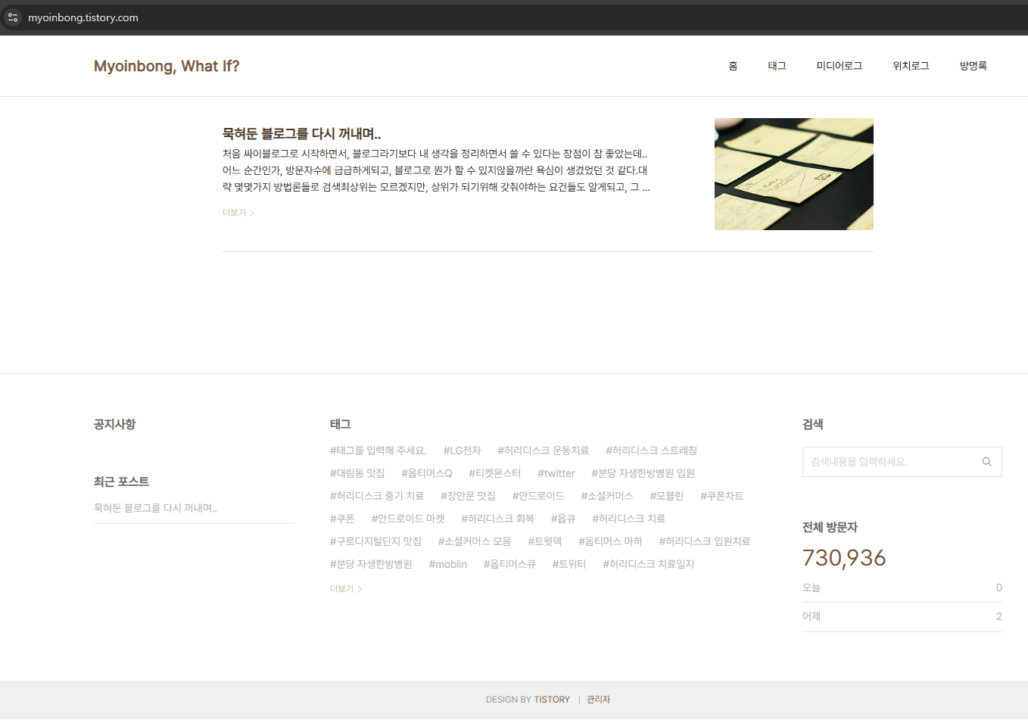The height and width of the screenshot is (720, 1028).
Task: Click the #moblin tag
Action: (x=448, y=564)
